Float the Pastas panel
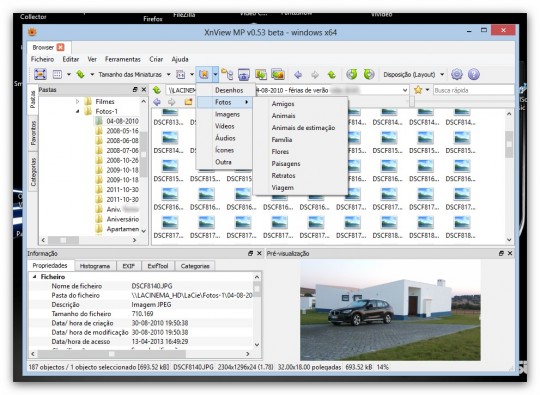540x395 pixels. click(135, 90)
